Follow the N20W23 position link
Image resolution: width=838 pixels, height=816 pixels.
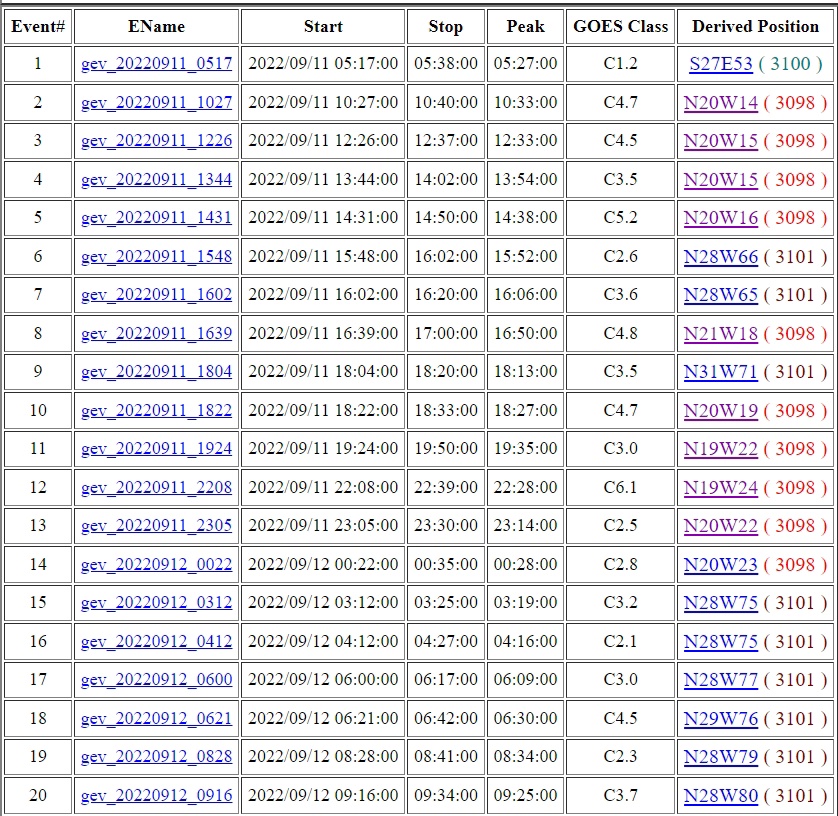(720, 565)
